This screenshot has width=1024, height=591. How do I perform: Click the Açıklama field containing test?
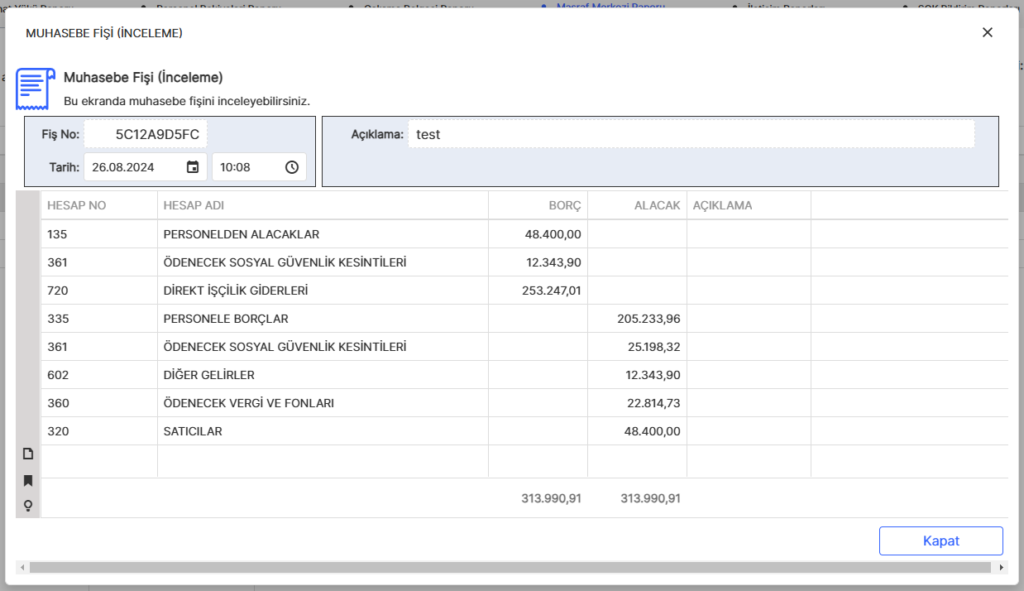pos(690,134)
